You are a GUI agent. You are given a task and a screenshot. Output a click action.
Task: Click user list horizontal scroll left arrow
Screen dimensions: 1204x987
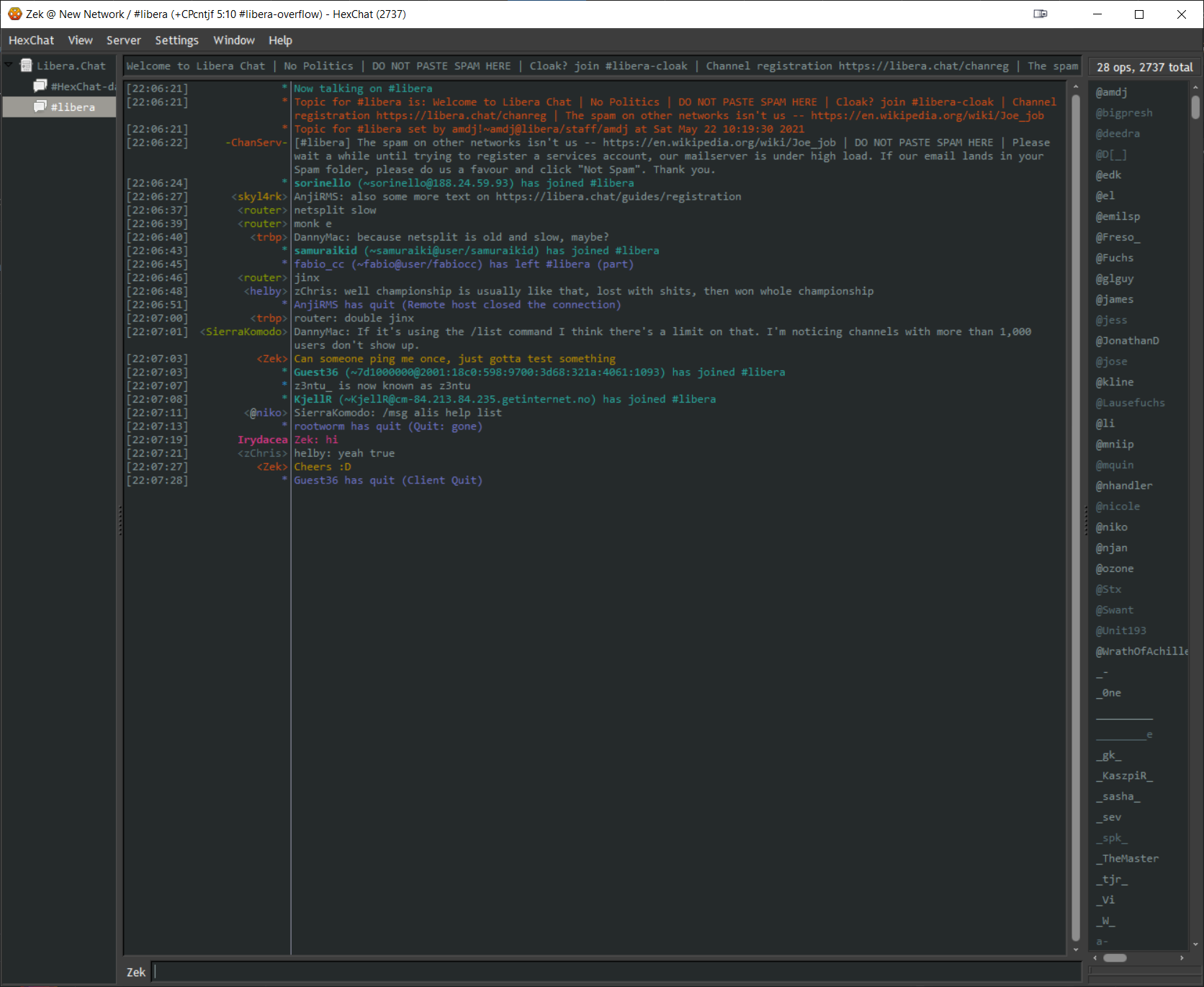(x=1095, y=958)
